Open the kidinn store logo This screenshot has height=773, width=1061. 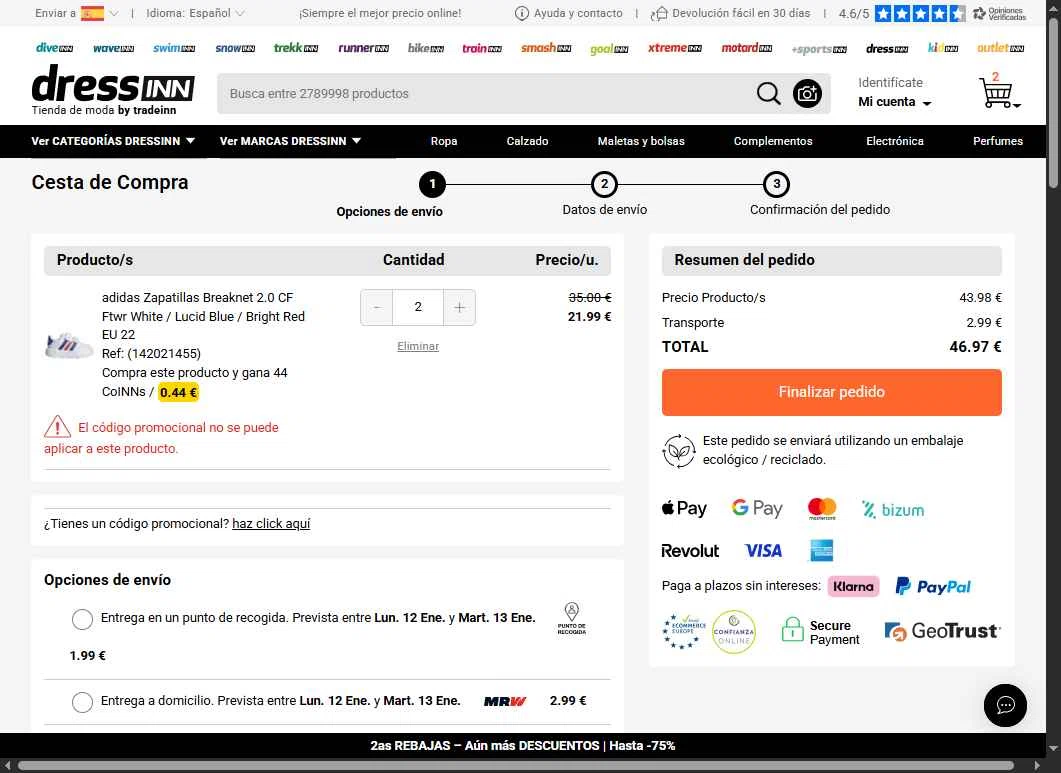click(x=943, y=48)
